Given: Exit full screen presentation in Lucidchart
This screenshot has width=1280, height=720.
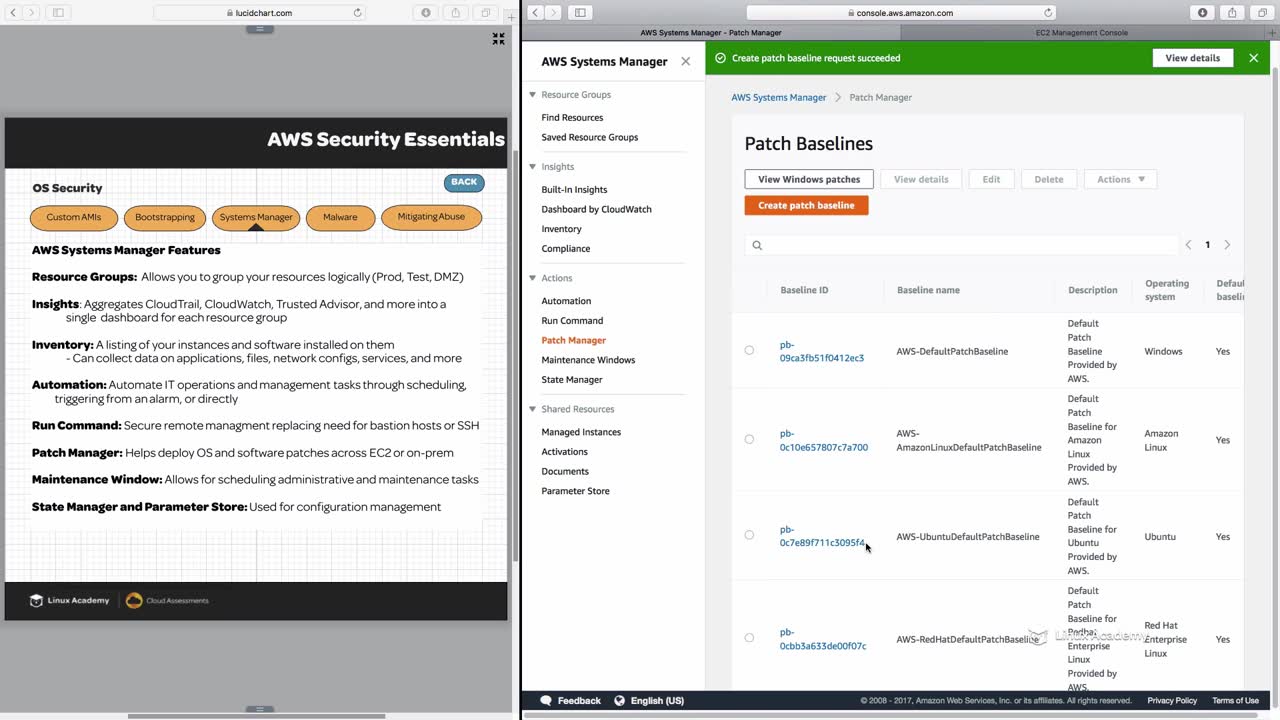Looking at the screenshot, I should click(x=498, y=39).
